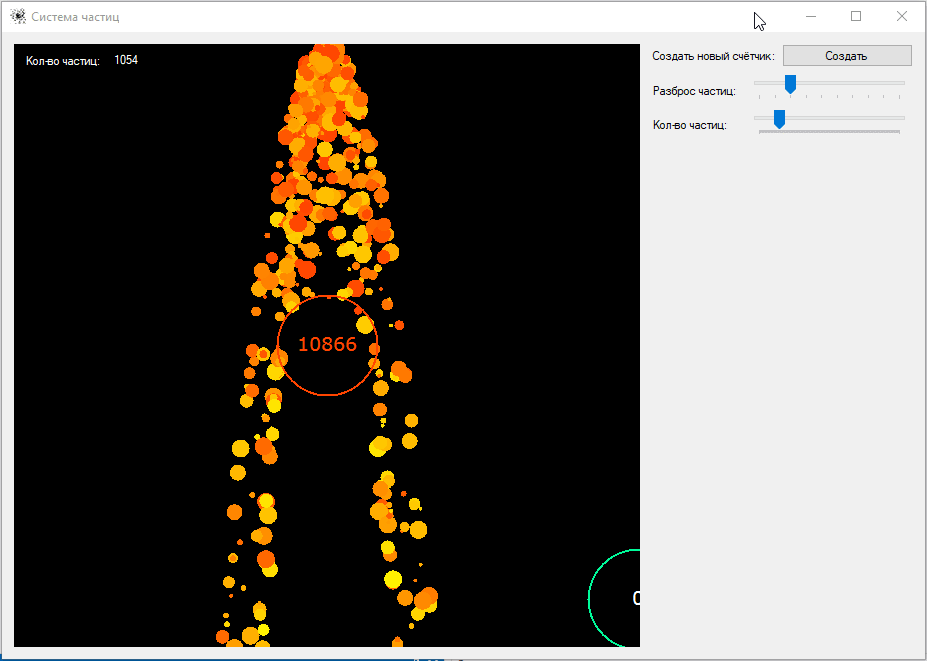This screenshot has width=927, height=661.
Task: Maximize the "Система частиц" window
Action: pos(856,17)
